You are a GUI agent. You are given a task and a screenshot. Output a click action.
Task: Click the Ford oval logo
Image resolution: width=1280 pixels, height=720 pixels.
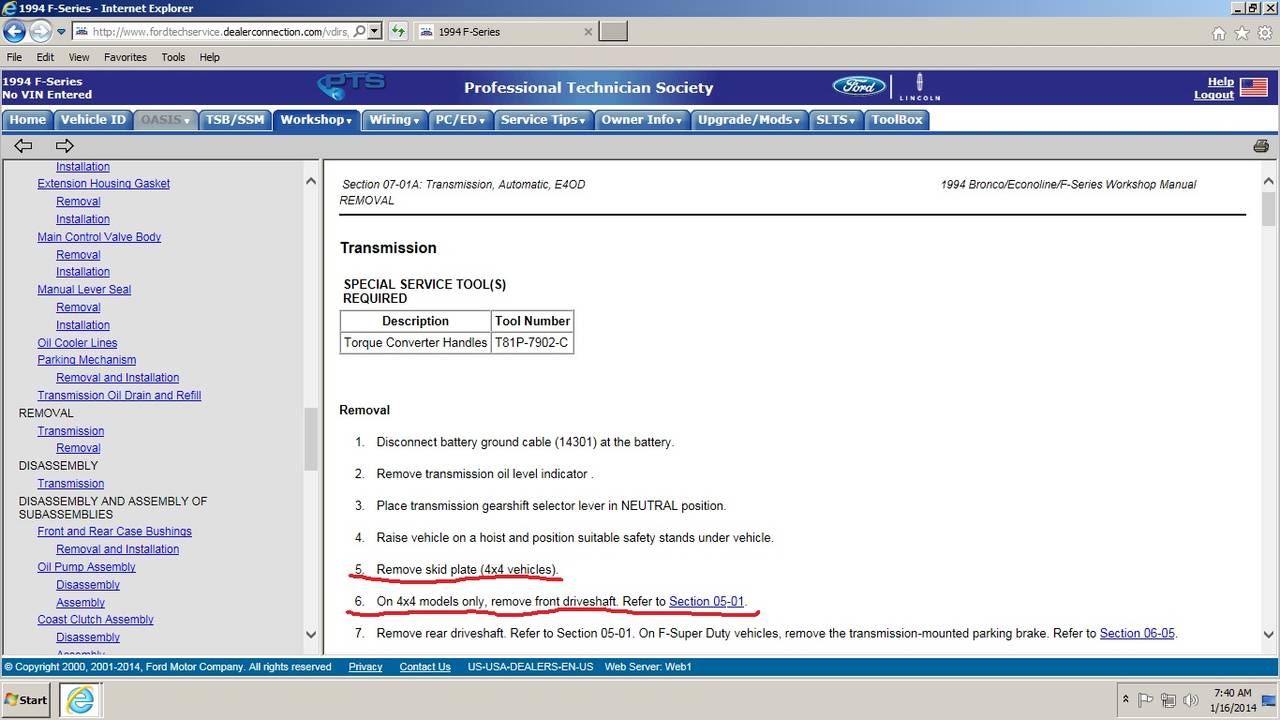[x=860, y=87]
